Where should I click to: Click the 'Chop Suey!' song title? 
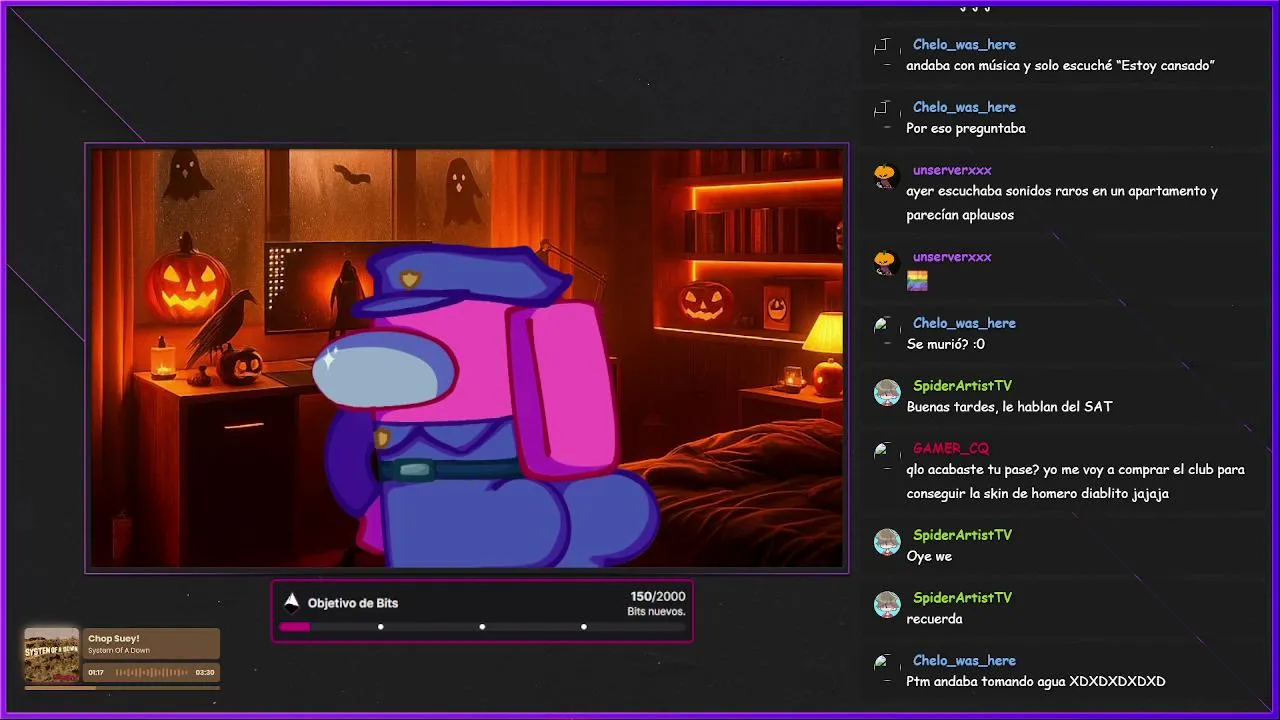[113, 638]
